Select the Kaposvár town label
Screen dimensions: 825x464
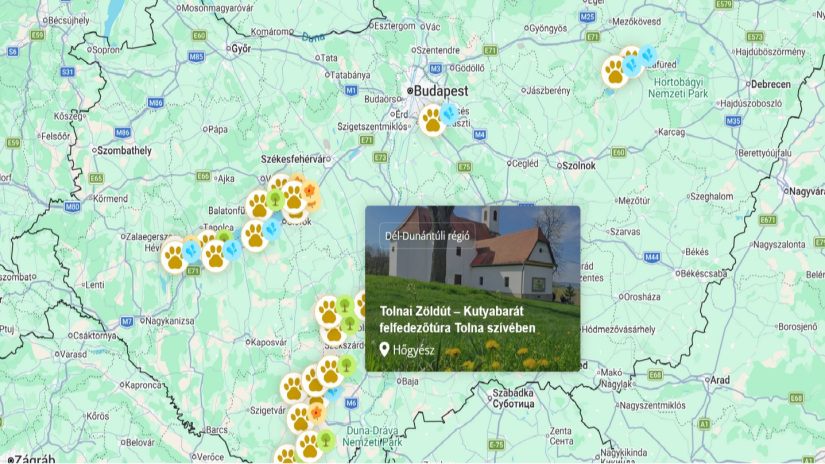[269, 342]
